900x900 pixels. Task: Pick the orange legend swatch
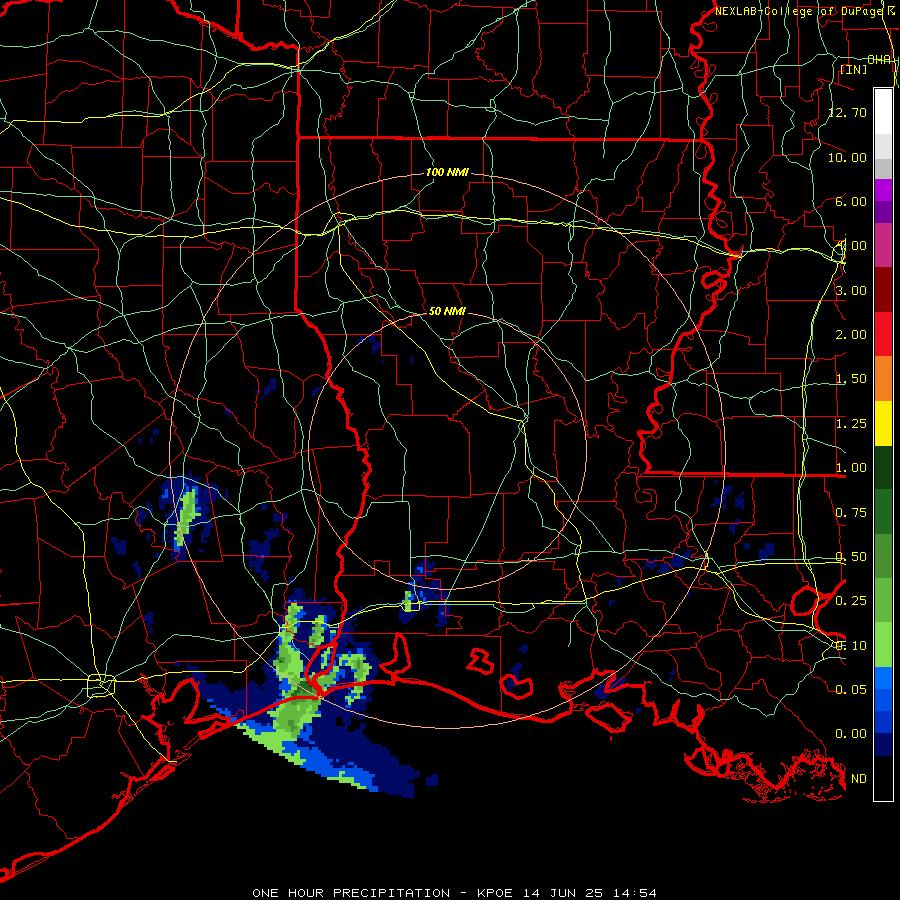883,379
